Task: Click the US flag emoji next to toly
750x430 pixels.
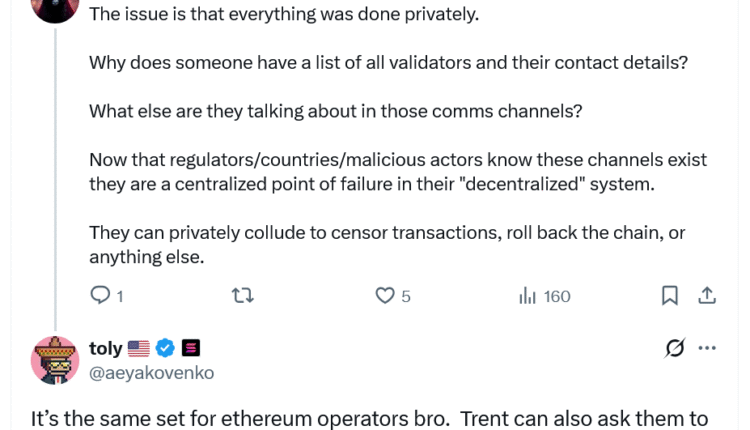Action: point(139,348)
